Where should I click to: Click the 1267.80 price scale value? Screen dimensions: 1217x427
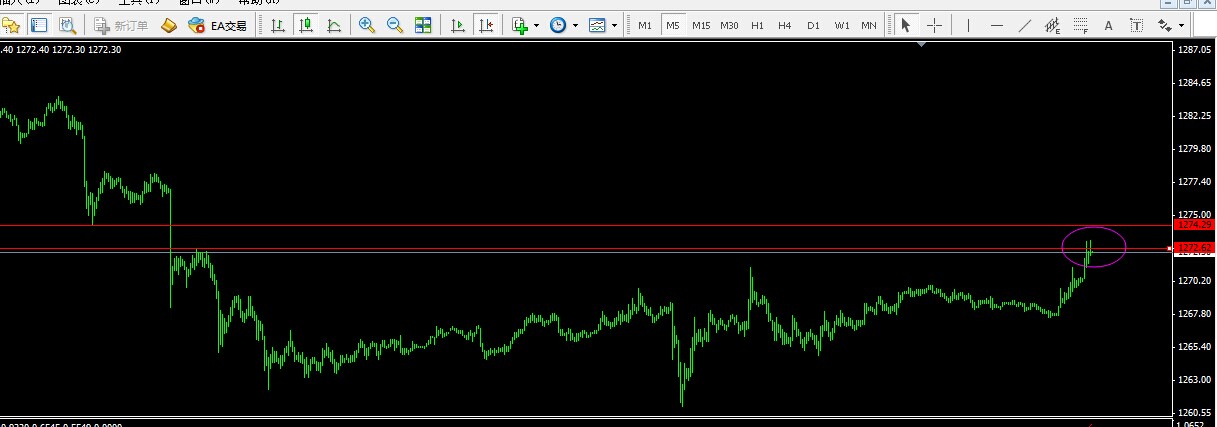(1194, 314)
